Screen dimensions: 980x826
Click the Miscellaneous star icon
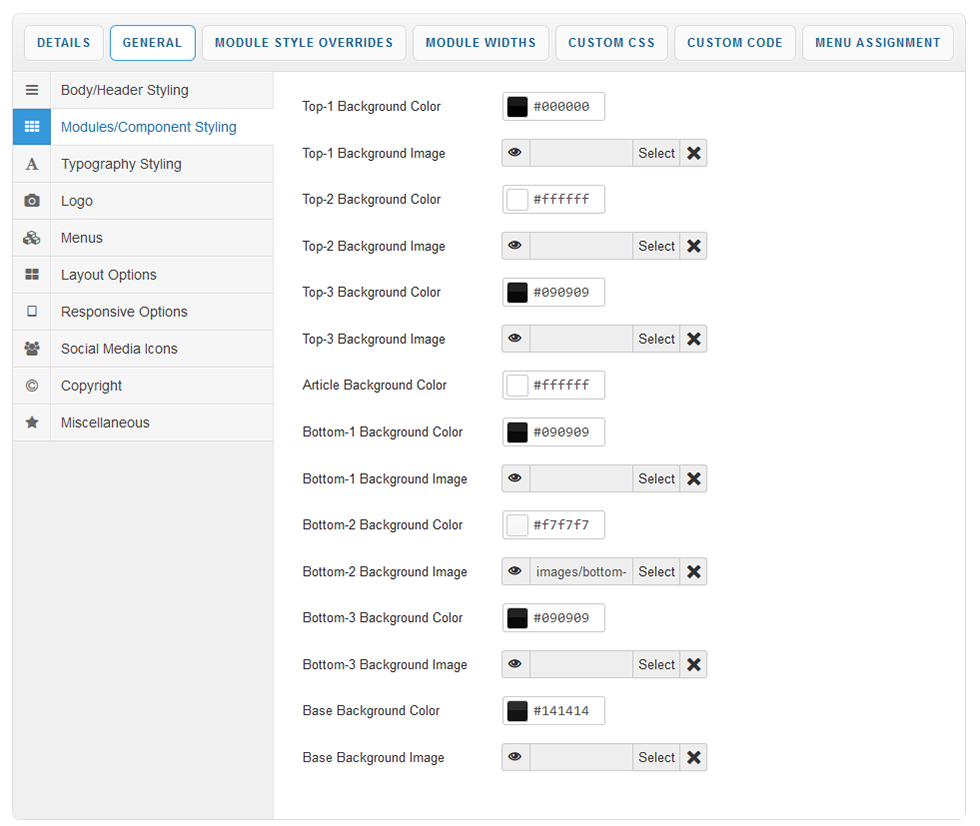point(32,423)
